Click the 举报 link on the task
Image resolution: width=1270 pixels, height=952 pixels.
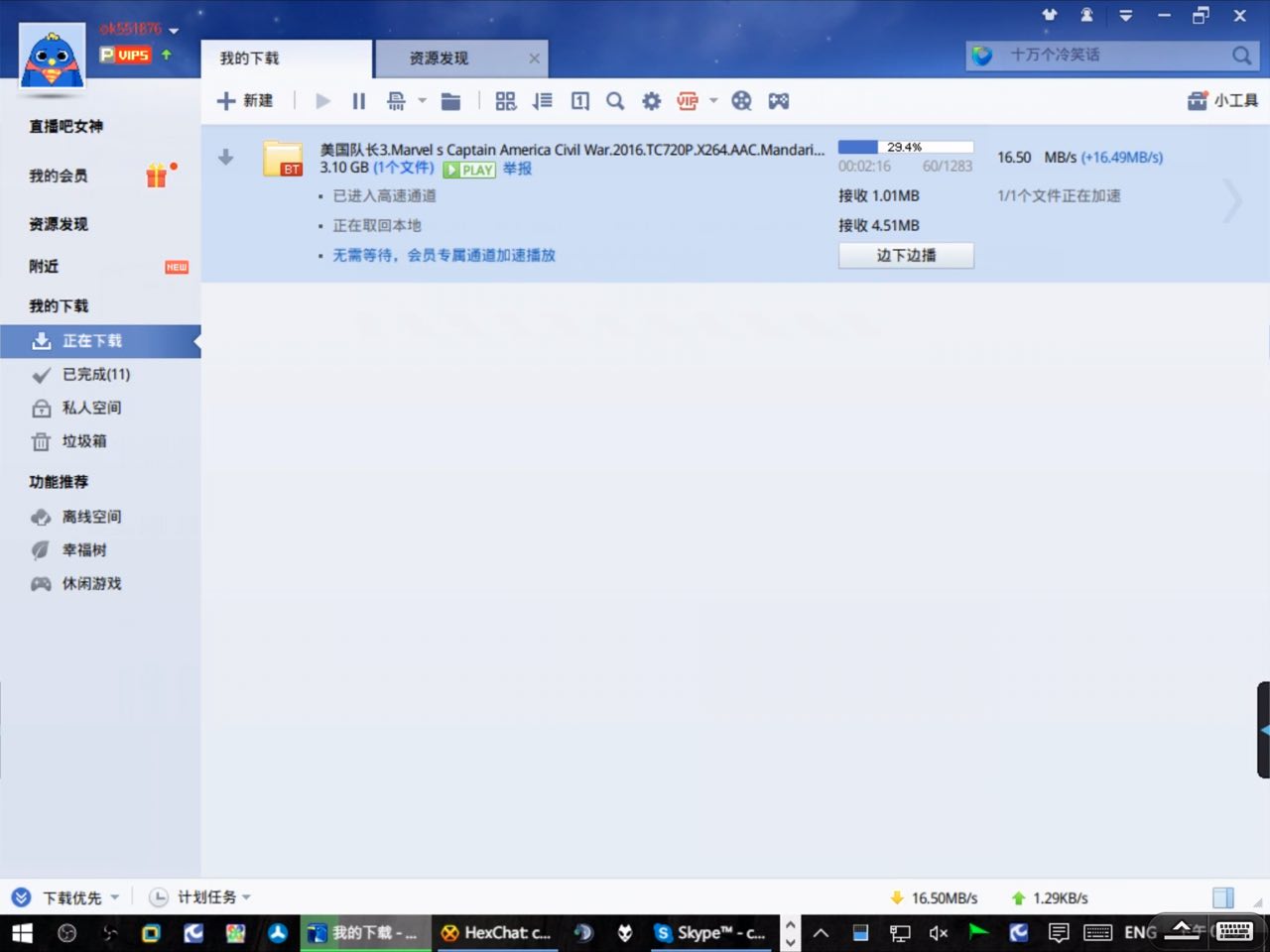click(517, 169)
